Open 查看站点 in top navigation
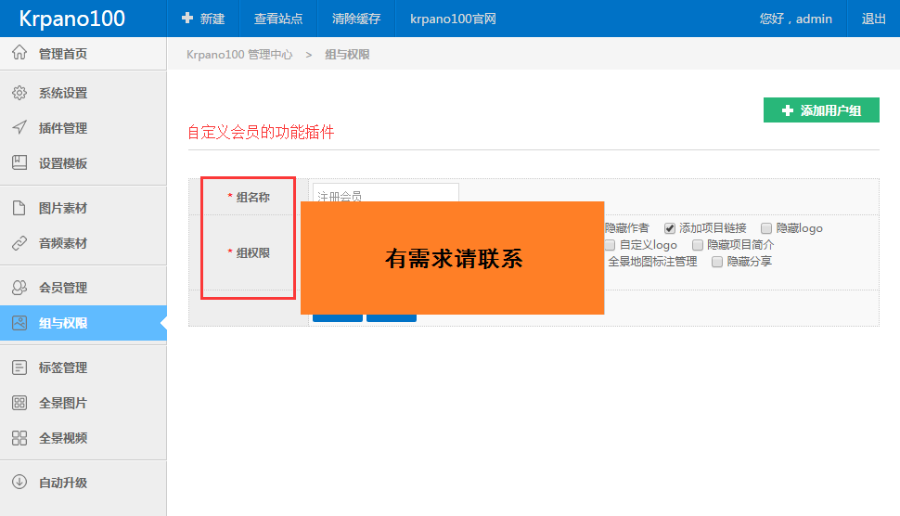This screenshot has width=900, height=516. click(278, 18)
